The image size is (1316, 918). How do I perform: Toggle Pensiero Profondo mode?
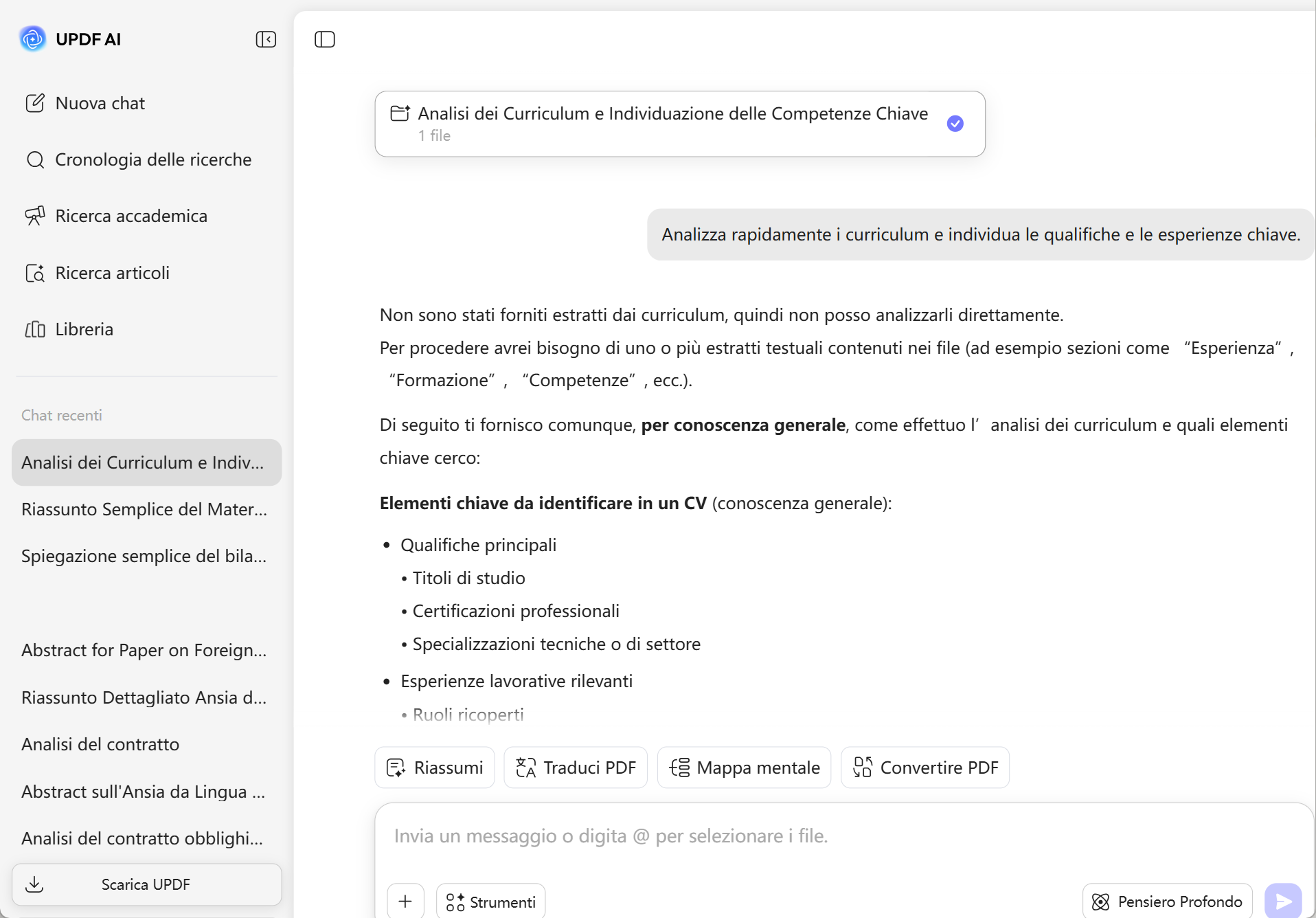1166,901
